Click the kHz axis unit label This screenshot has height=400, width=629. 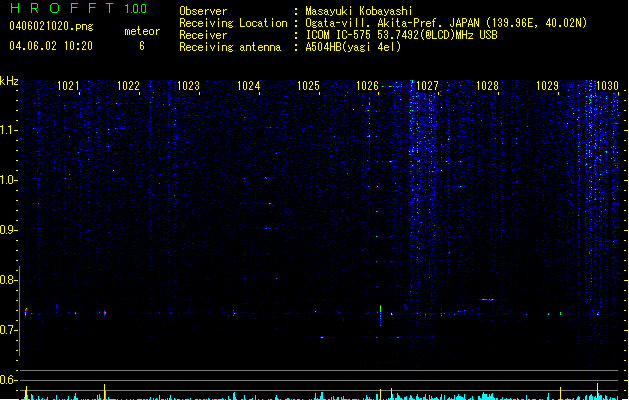pyautogui.click(x=9, y=81)
